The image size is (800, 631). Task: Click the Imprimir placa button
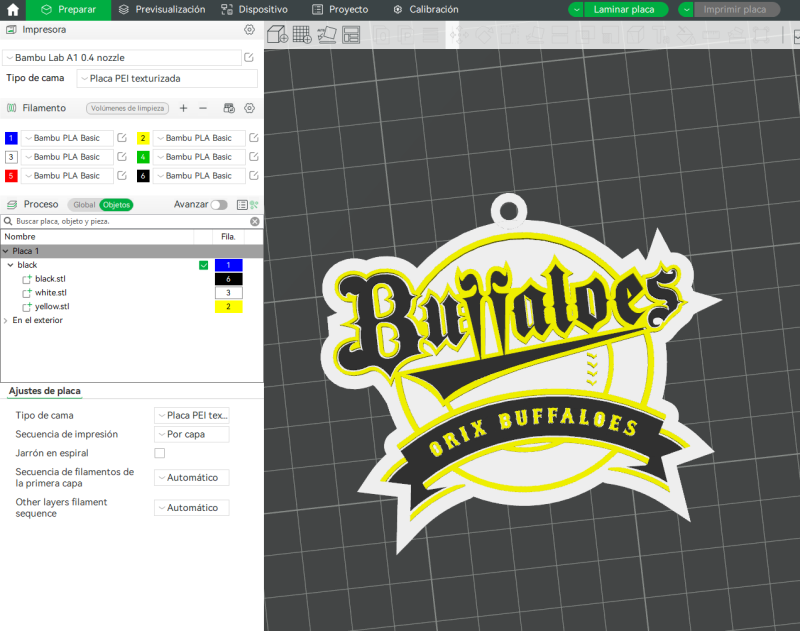(x=735, y=10)
